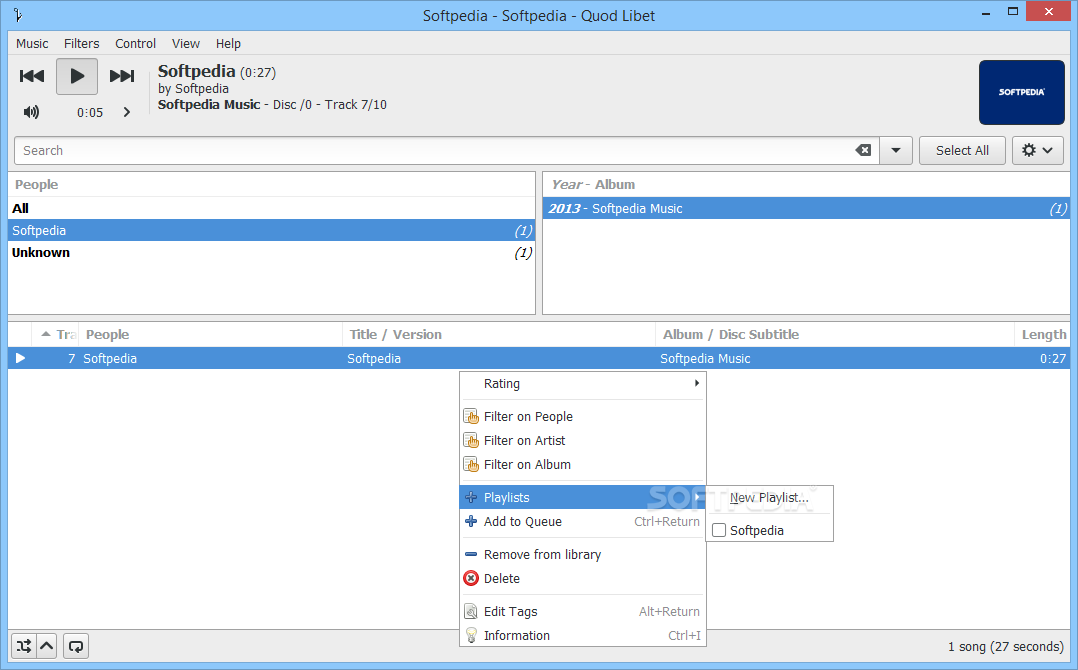Viewport: 1078px width, 670px height.
Task: Open the shuffle options up-arrow
Action: 47,646
